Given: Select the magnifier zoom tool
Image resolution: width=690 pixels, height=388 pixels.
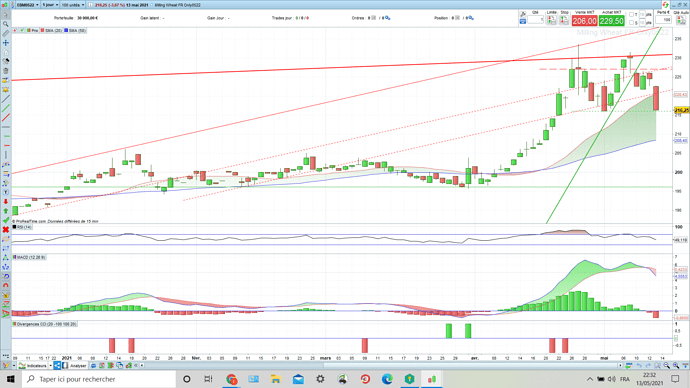Looking at the screenshot, I should (x=6, y=24).
